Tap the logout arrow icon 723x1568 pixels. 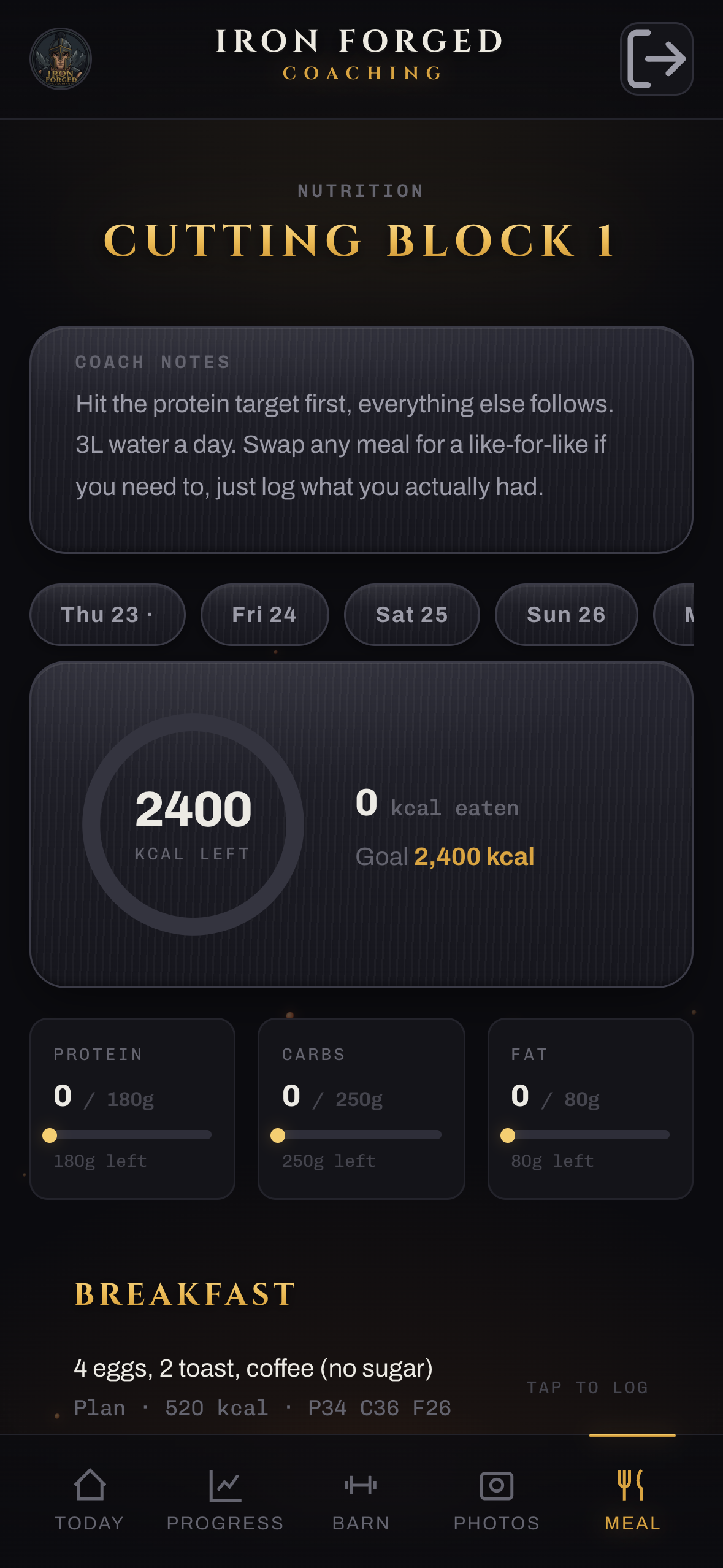click(x=656, y=59)
